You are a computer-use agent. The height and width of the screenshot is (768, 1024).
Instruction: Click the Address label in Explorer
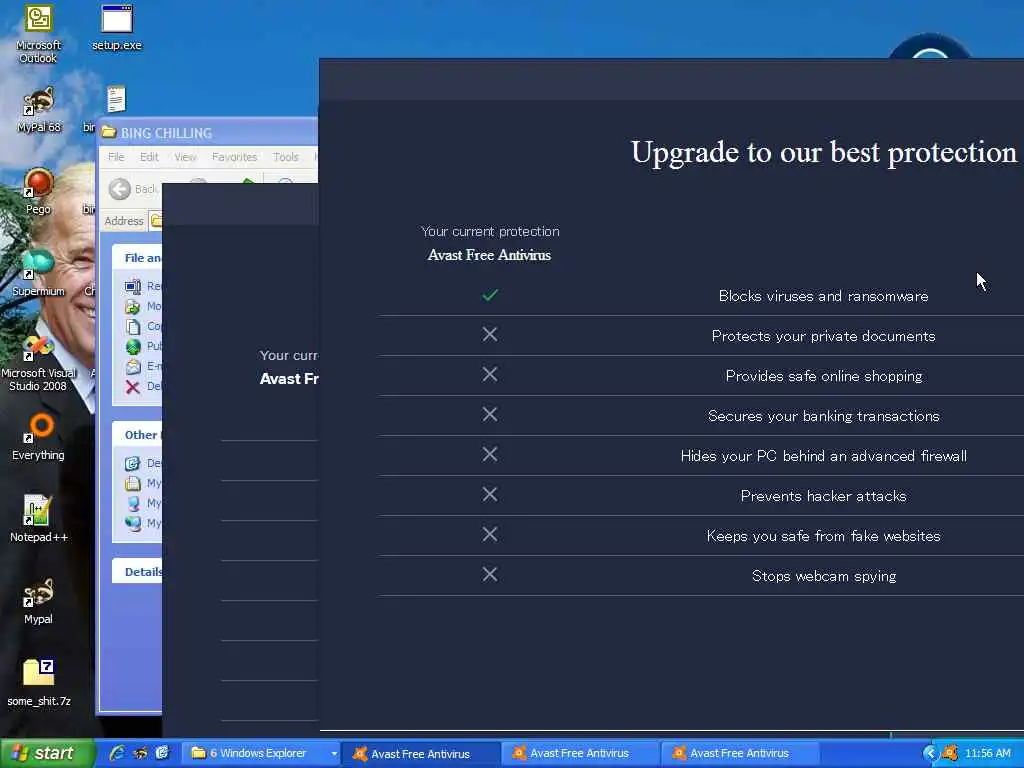123,221
